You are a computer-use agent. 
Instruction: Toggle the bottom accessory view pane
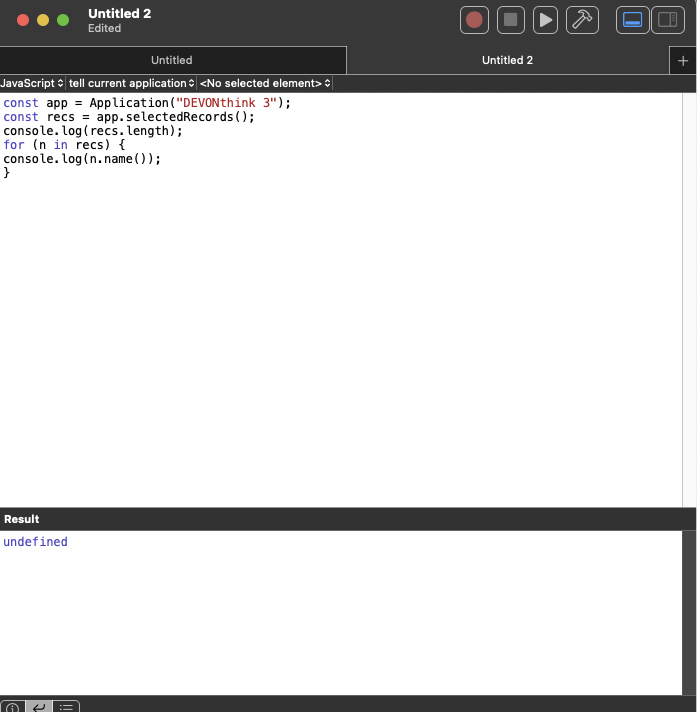point(632,20)
